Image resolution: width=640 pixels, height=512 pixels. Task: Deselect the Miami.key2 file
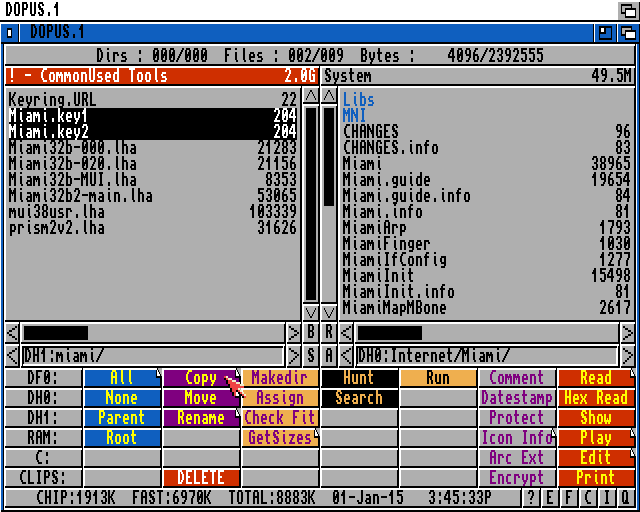153,131
